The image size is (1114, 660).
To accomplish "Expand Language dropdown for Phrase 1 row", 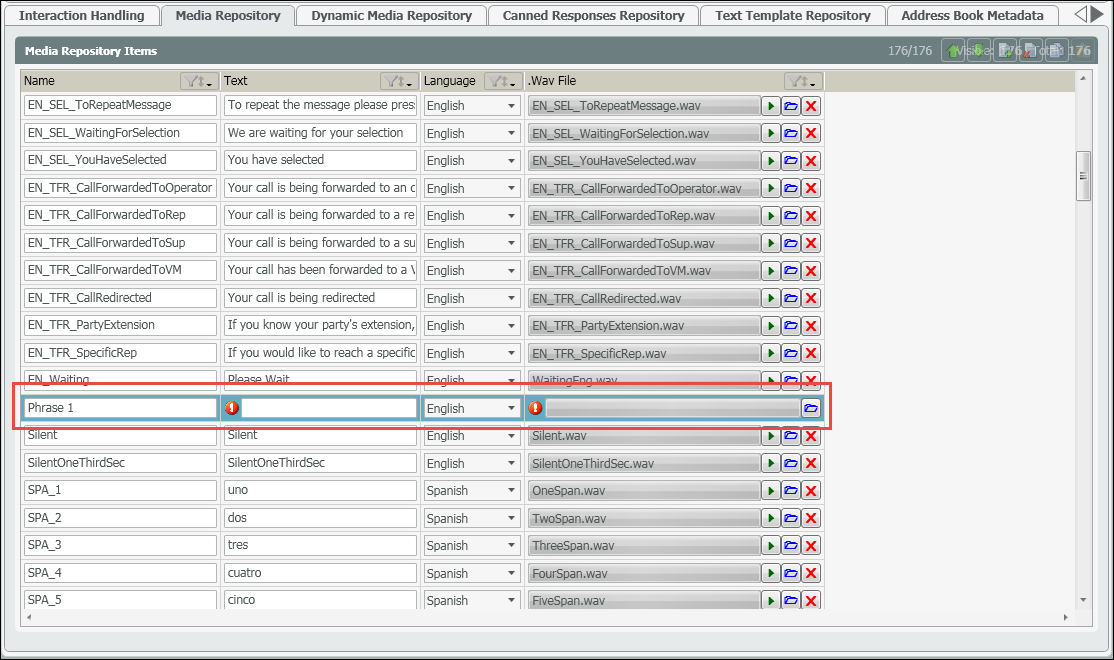I will coord(511,408).
